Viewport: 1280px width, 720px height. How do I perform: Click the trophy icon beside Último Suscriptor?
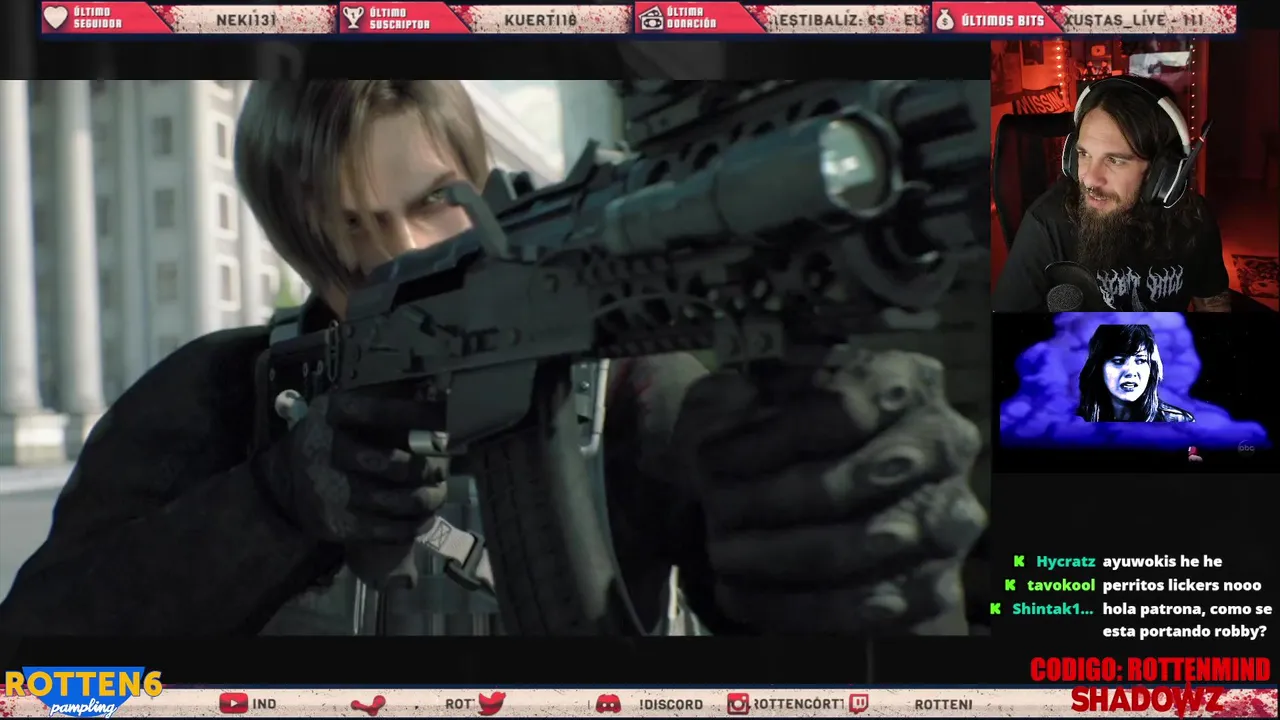353,18
